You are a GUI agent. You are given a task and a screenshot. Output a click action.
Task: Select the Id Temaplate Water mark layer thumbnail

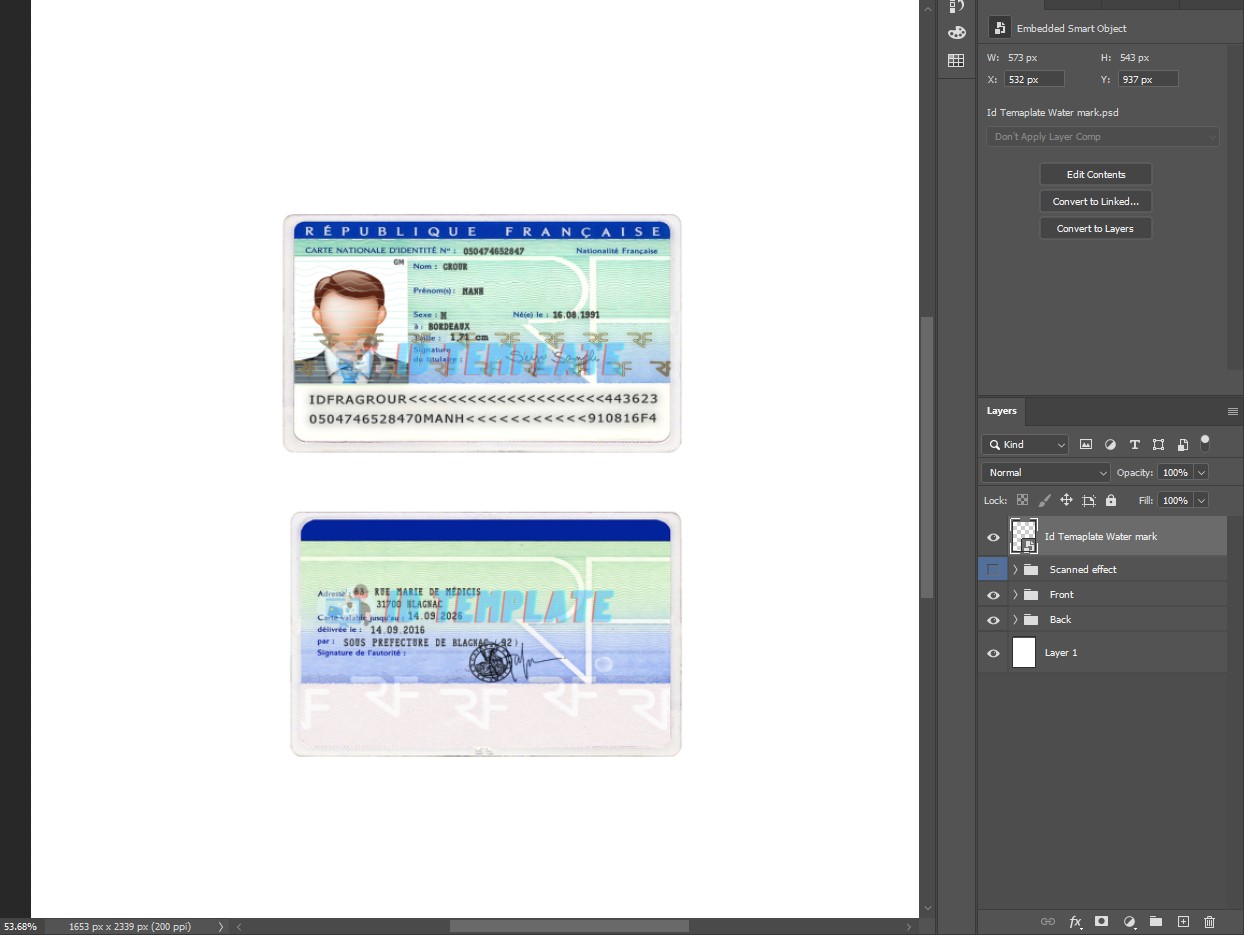click(1024, 536)
